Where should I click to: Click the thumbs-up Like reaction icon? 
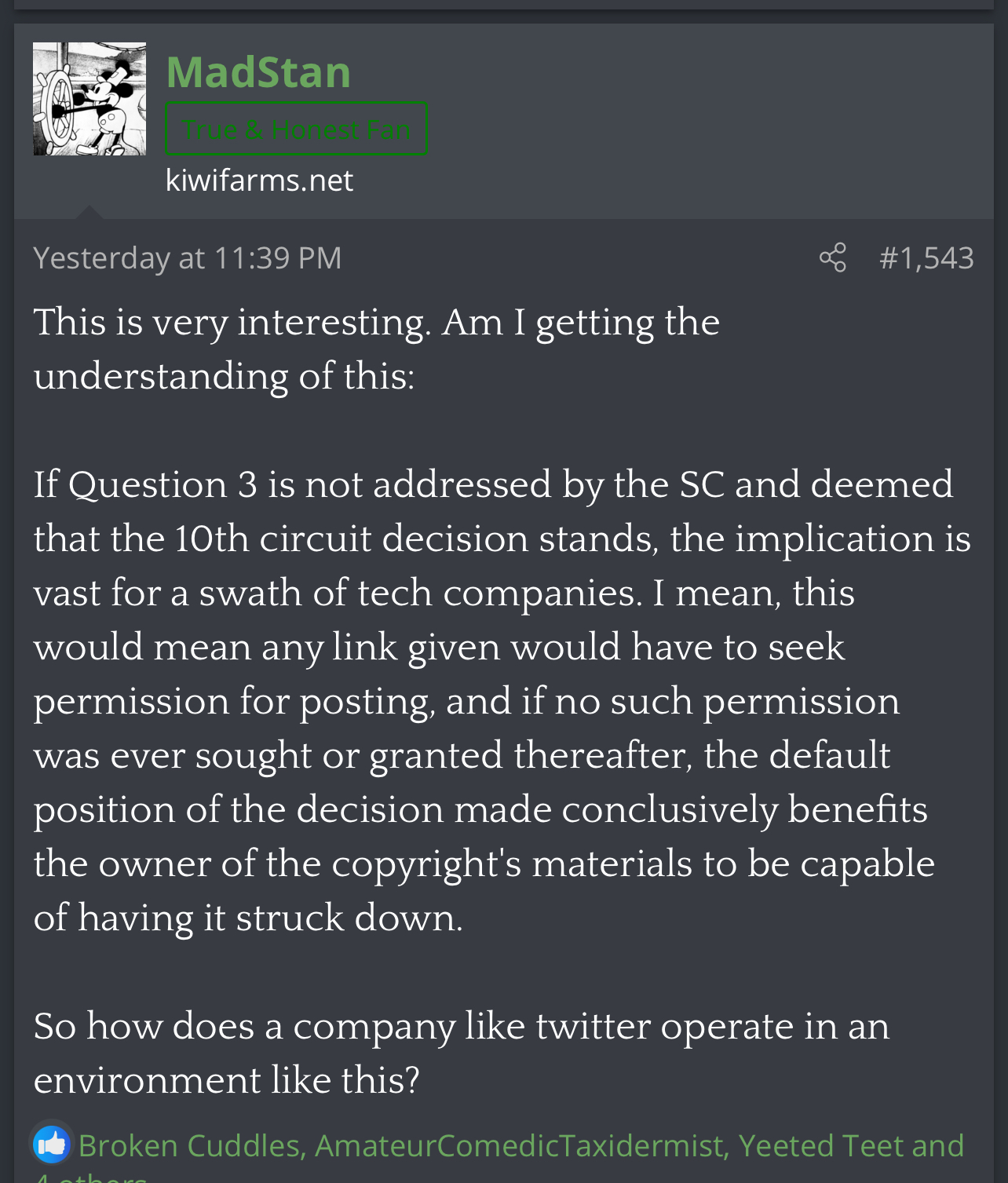52,1145
